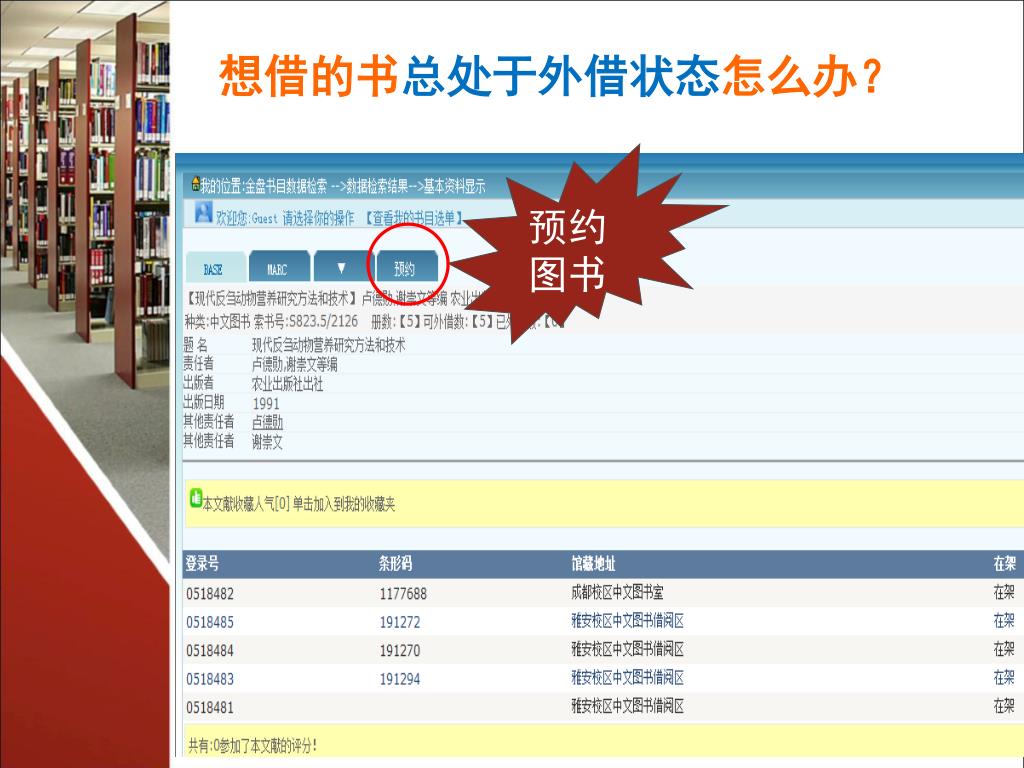The image size is (1024, 768).
Task: Open the BASE tab
Action: pyautogui.click(x=216, y=268)
